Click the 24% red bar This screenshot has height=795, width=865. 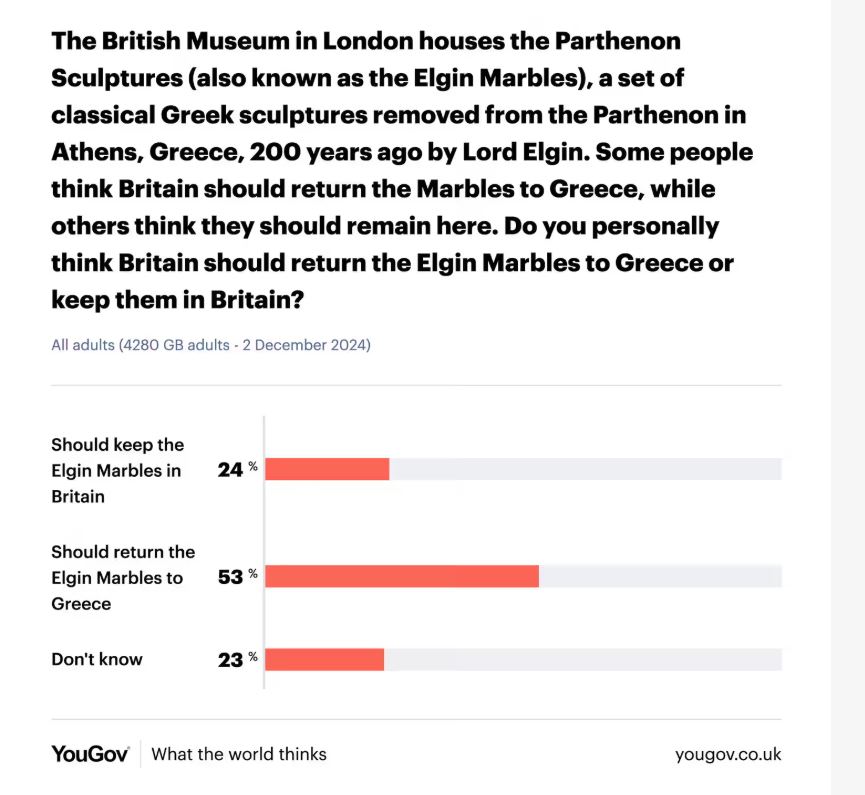click(x=327, y=469)
